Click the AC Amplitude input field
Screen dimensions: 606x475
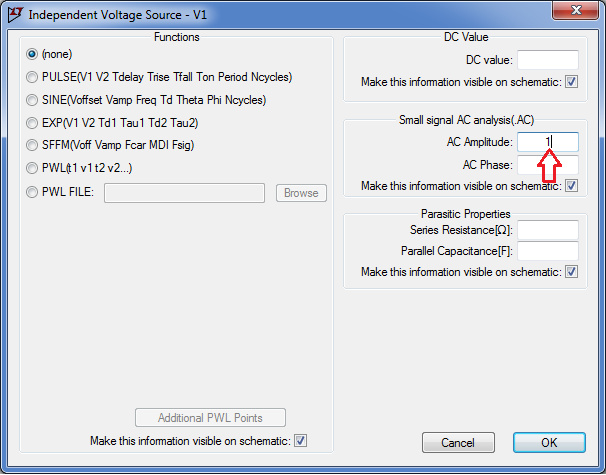(x=548, y=142)
